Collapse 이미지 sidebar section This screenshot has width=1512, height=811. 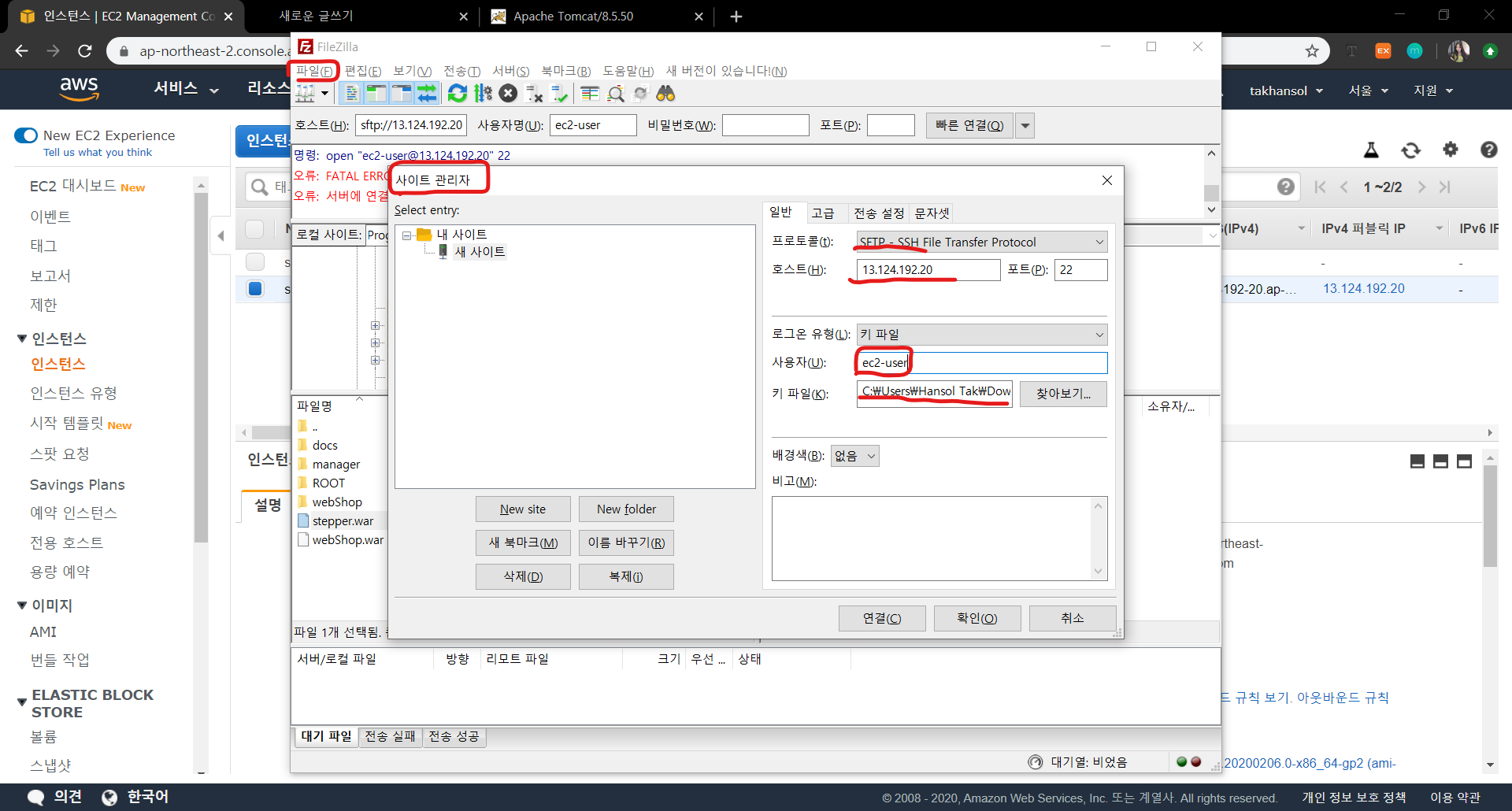tap(21, 605)
